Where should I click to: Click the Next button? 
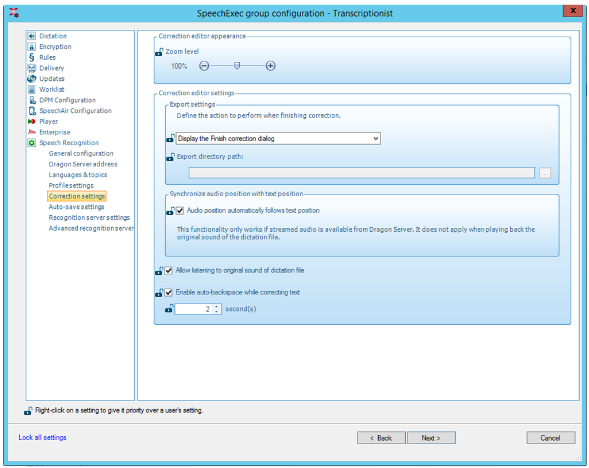coord(431,438)
